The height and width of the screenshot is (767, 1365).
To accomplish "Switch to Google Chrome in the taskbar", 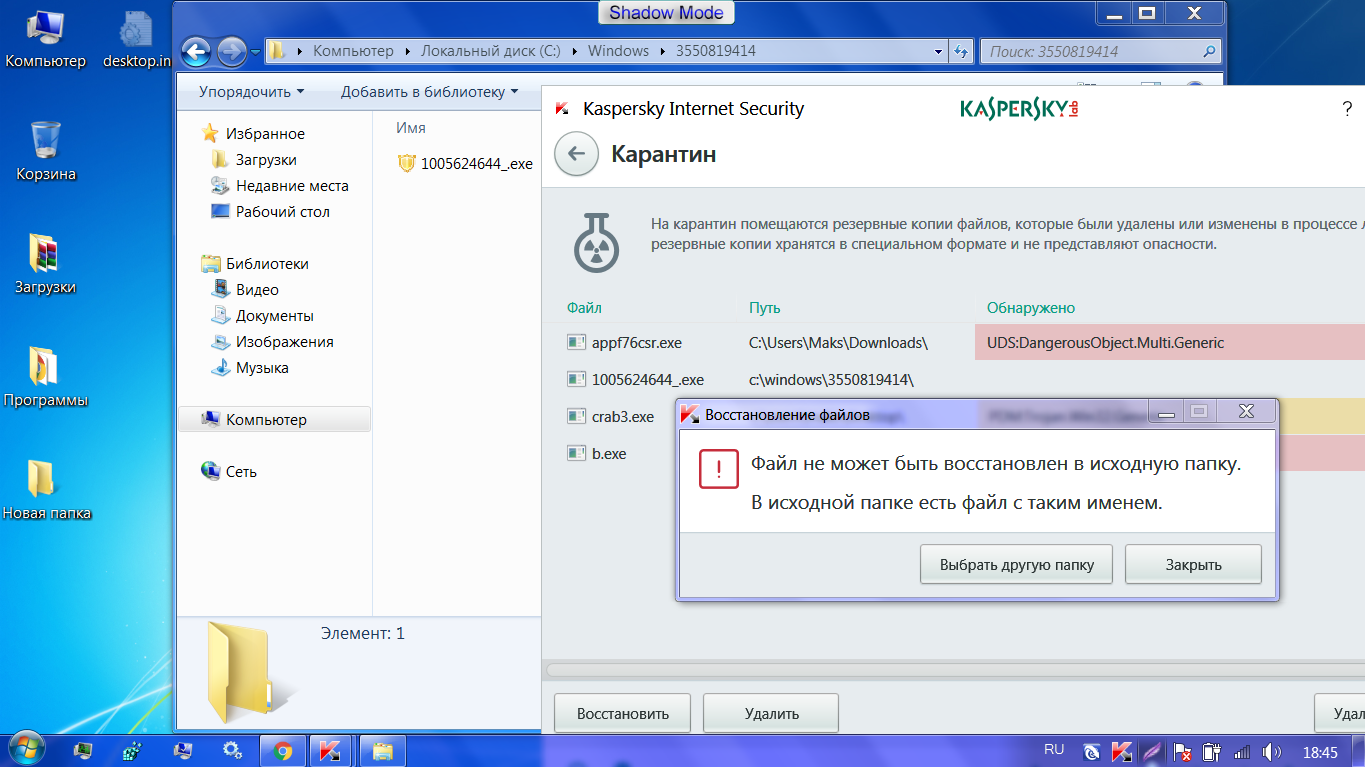I will [x=282, y=750].
